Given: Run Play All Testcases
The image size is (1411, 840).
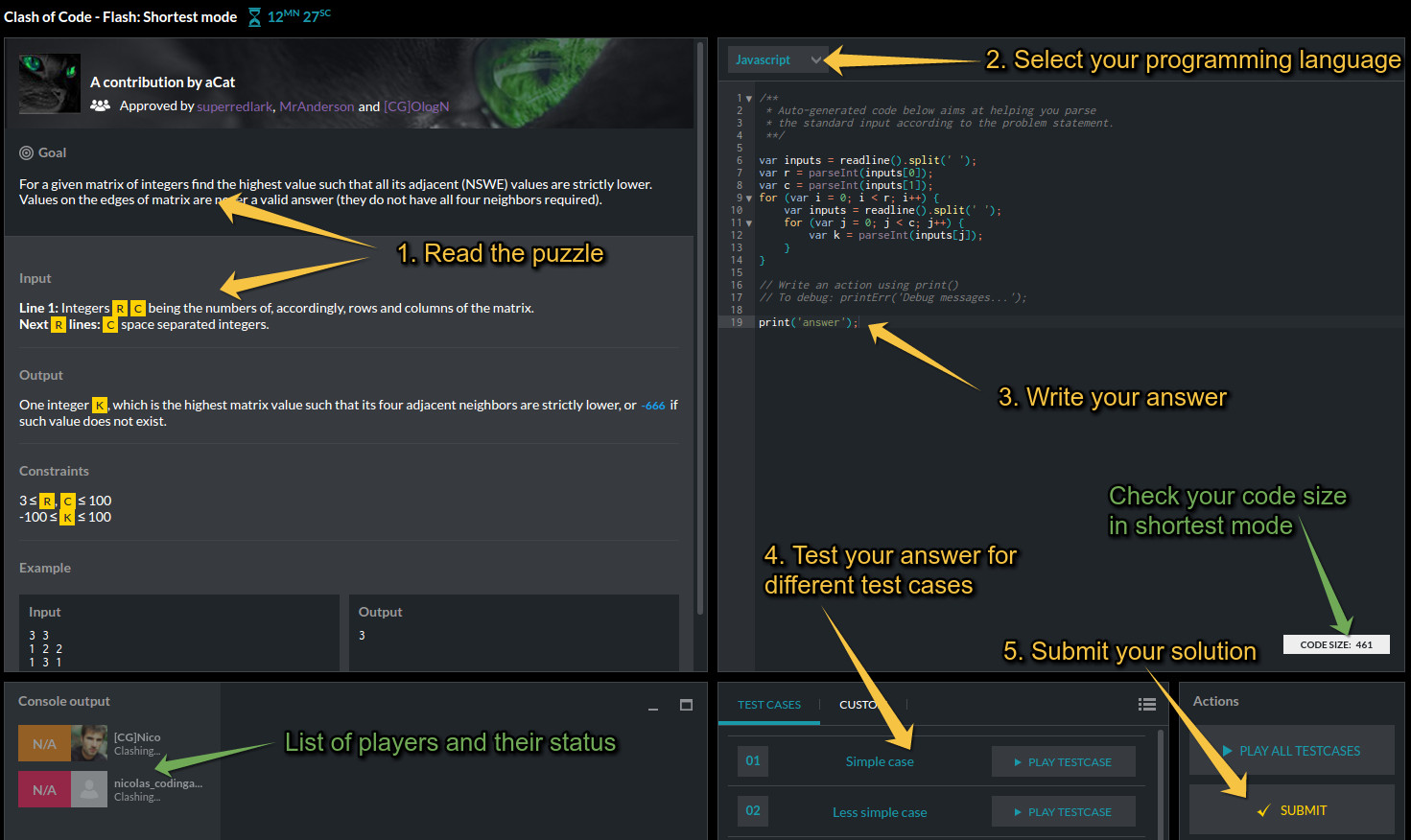Looking at the screenshot, I should [x=1291, y=751].
